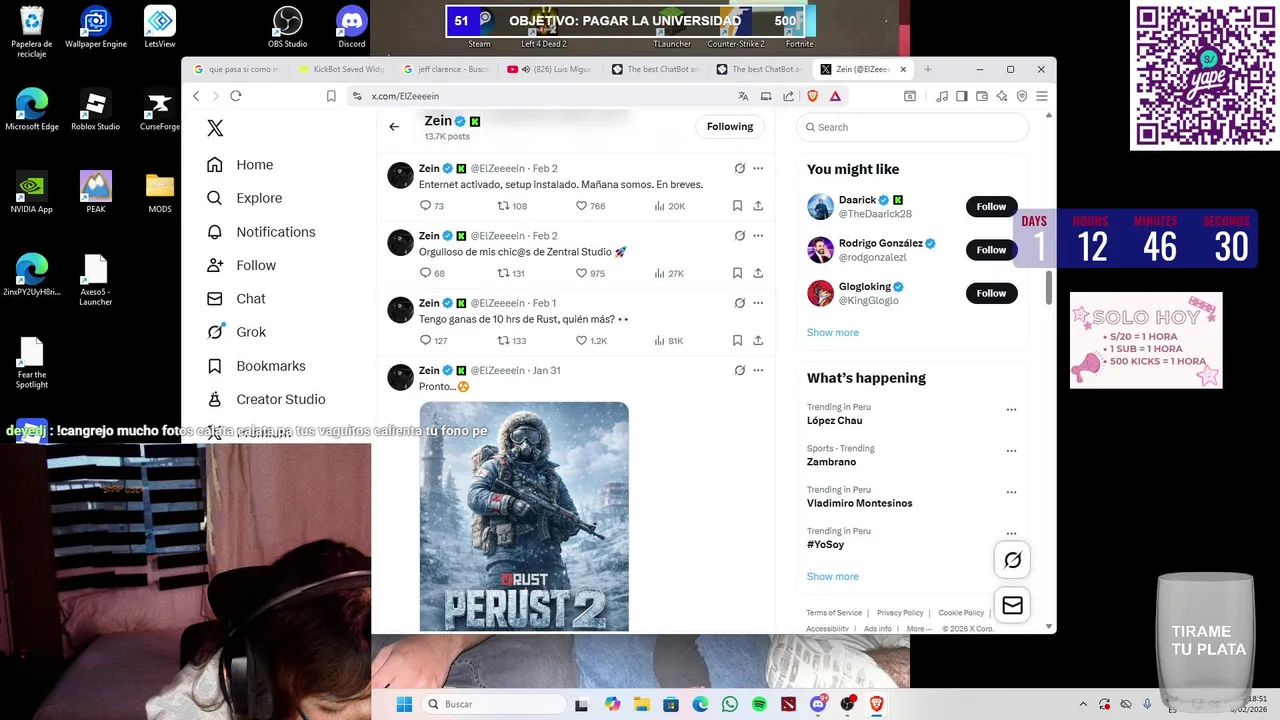Switch to Luis Miguel YouTube tab
The height and width of the screenshot is (720, 1280).
point(549,69)
